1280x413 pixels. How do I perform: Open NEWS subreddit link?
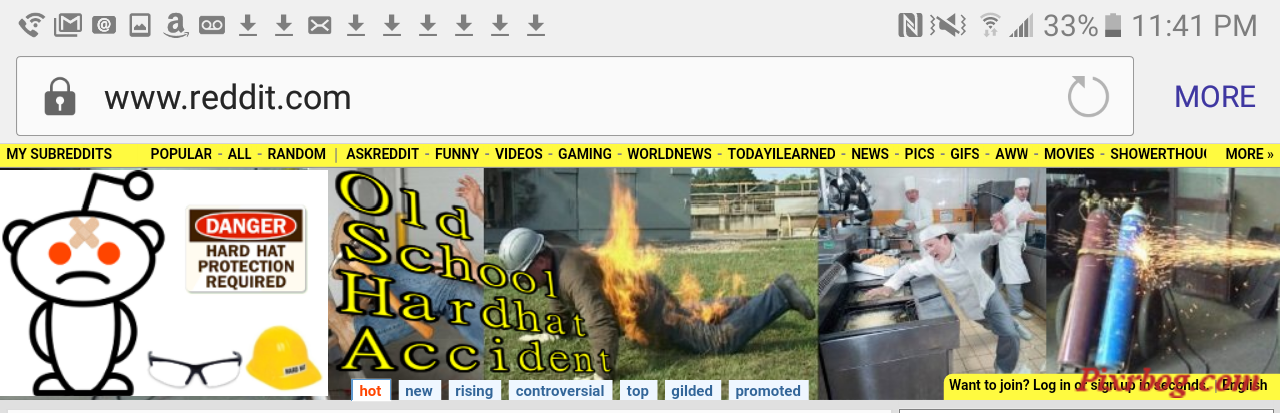tap(870, 154)
